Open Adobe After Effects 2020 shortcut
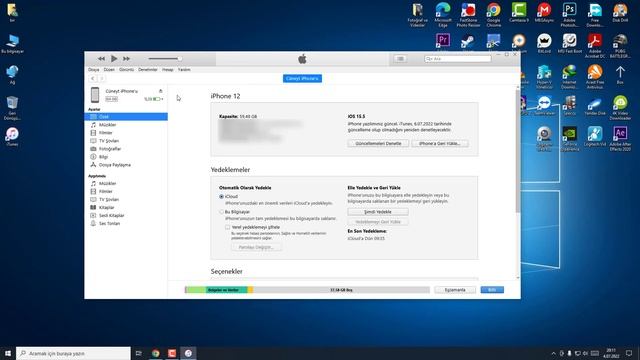The image size is (640, 360). coord(620,139)
